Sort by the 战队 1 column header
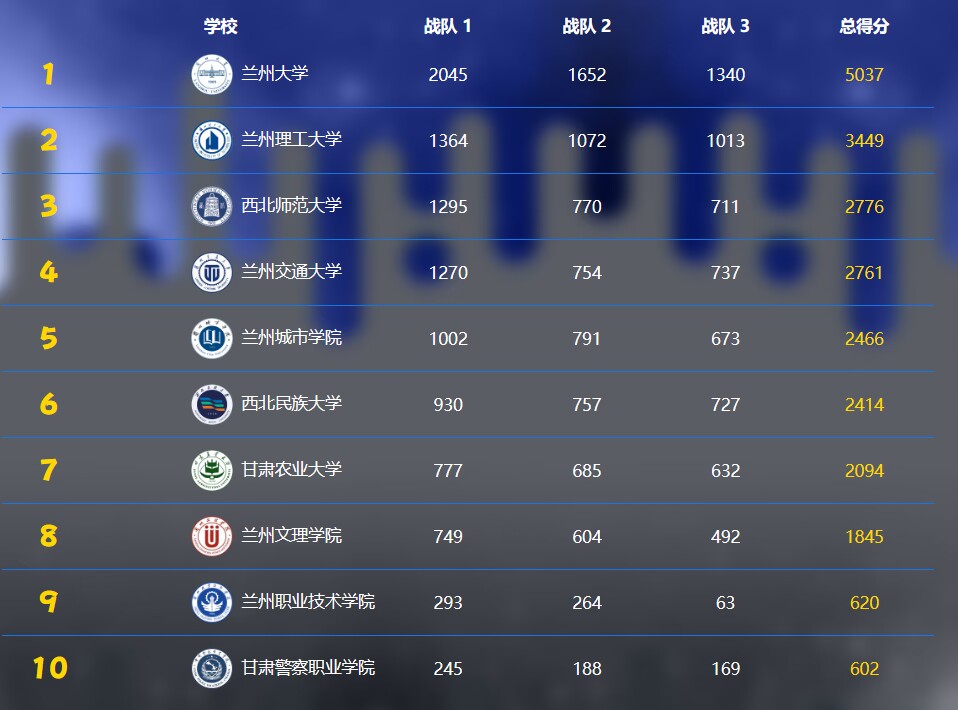This screenshot has height=710, width=958. [x=447, y=27]
